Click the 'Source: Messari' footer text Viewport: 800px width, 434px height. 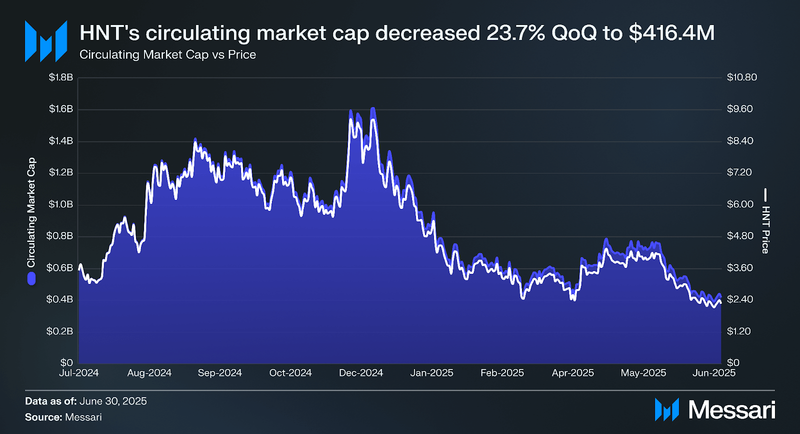(x=63, y=417)
